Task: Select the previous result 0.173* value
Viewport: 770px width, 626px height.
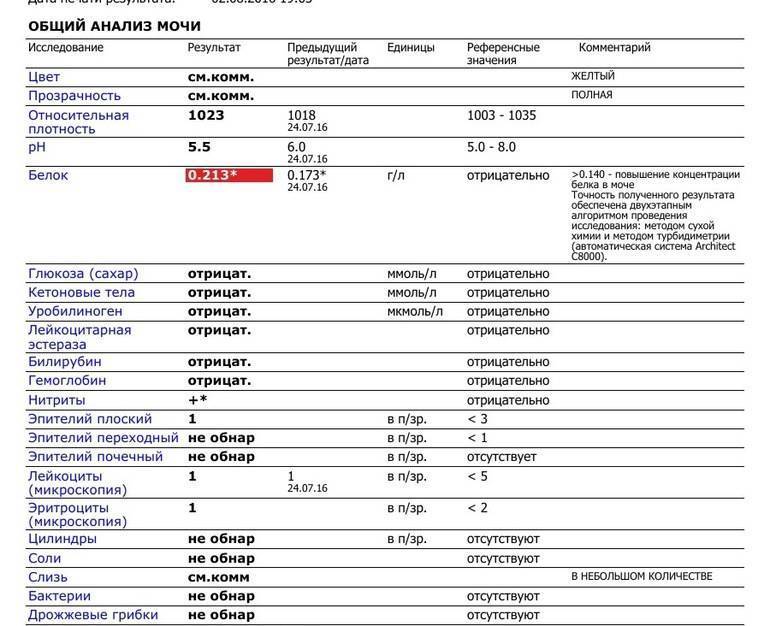Action: 306,175
